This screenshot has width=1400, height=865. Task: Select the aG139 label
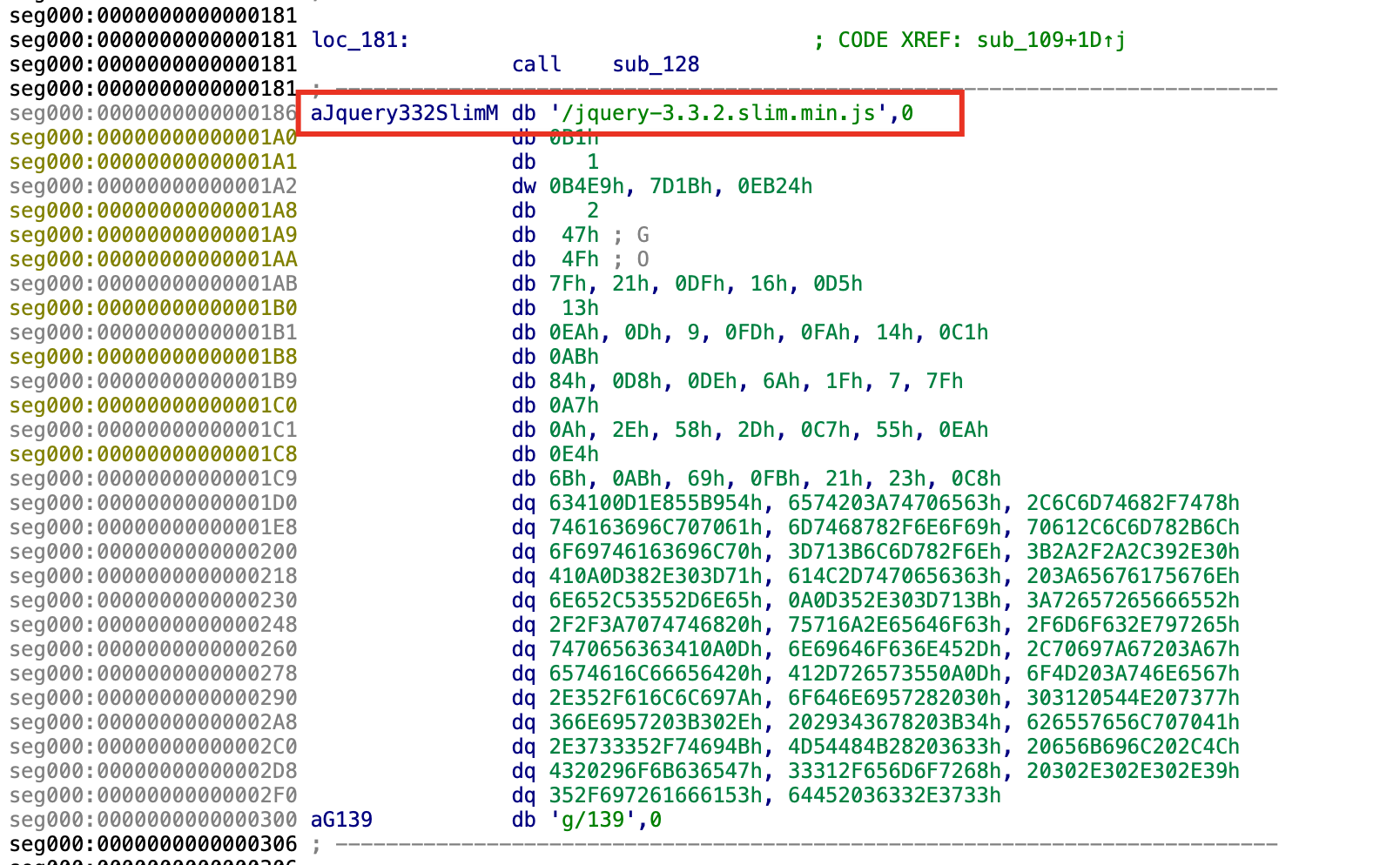coord(341,820)
